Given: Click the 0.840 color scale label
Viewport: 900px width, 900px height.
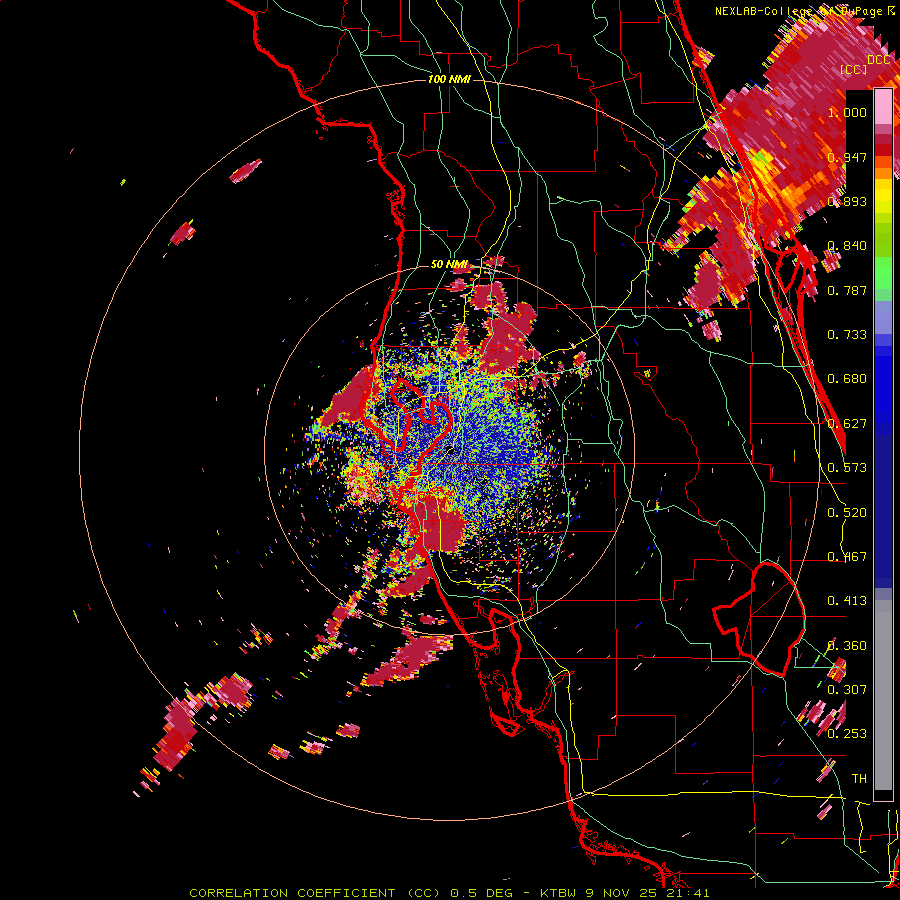Looking at the screenshot, I should 847,246.
